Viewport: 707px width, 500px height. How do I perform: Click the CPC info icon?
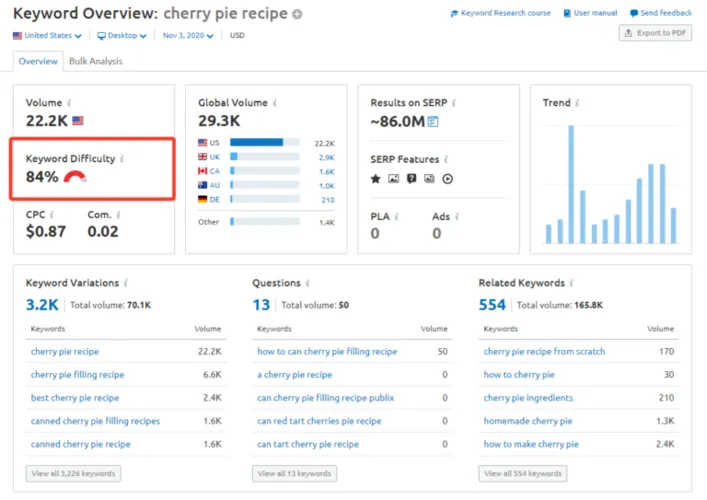(x=51, y=215)
